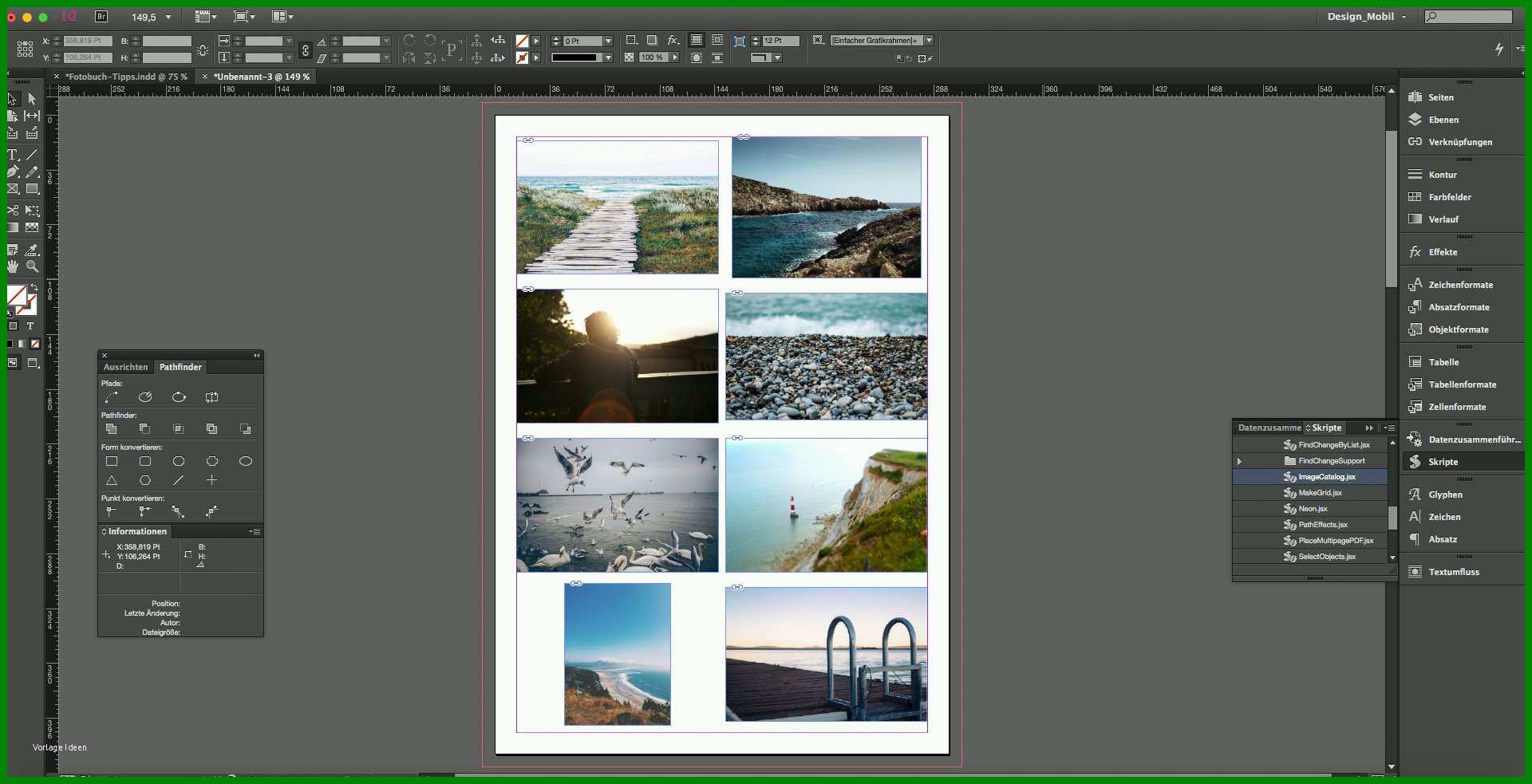Open object style dropdown Einfacher Grafikrahmen

[929, 40]
